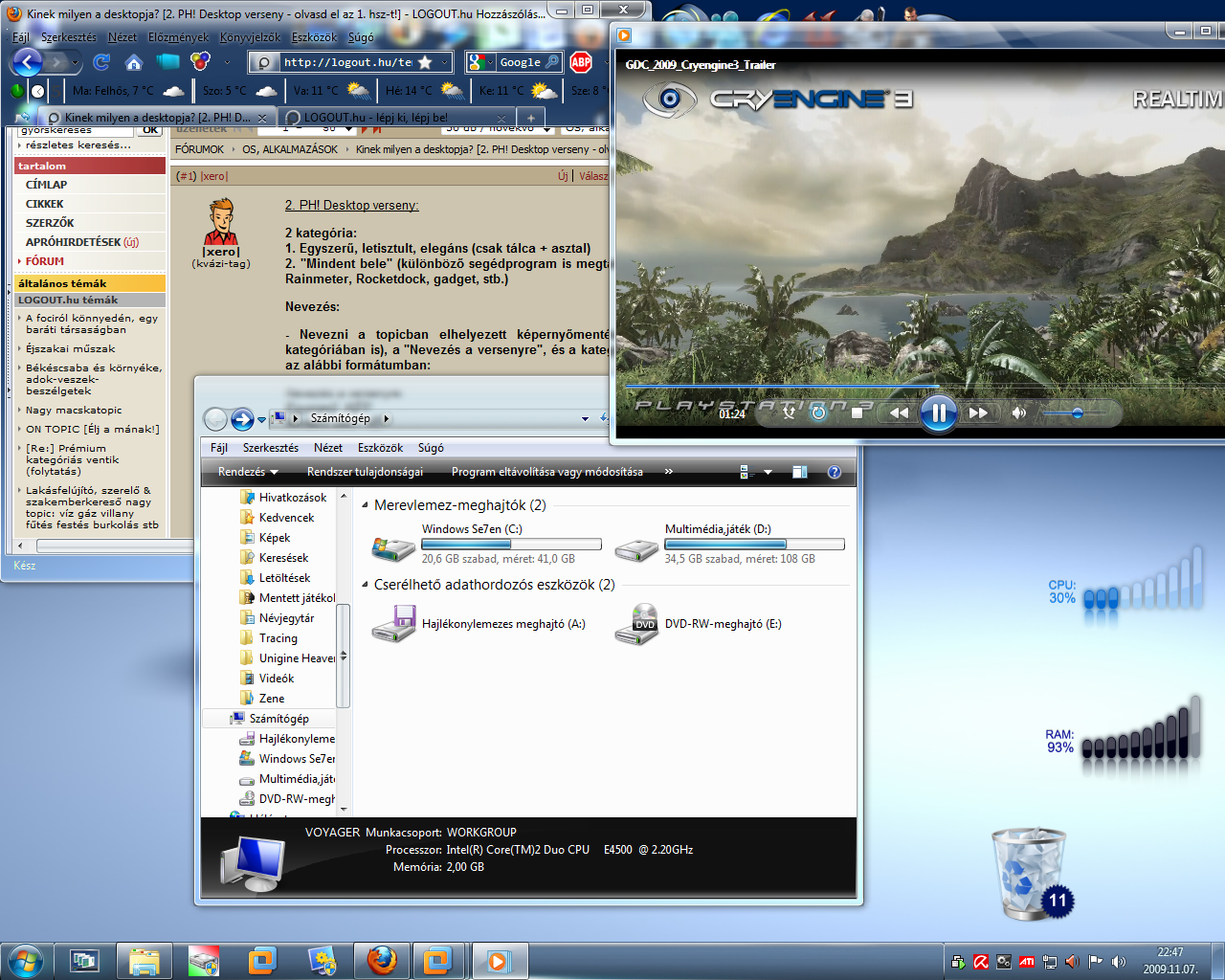The width and height of the screenshot is (1225, 980).
Task: Click the colorful balls toolbar icon in Firefox
Action: point(200,62)
